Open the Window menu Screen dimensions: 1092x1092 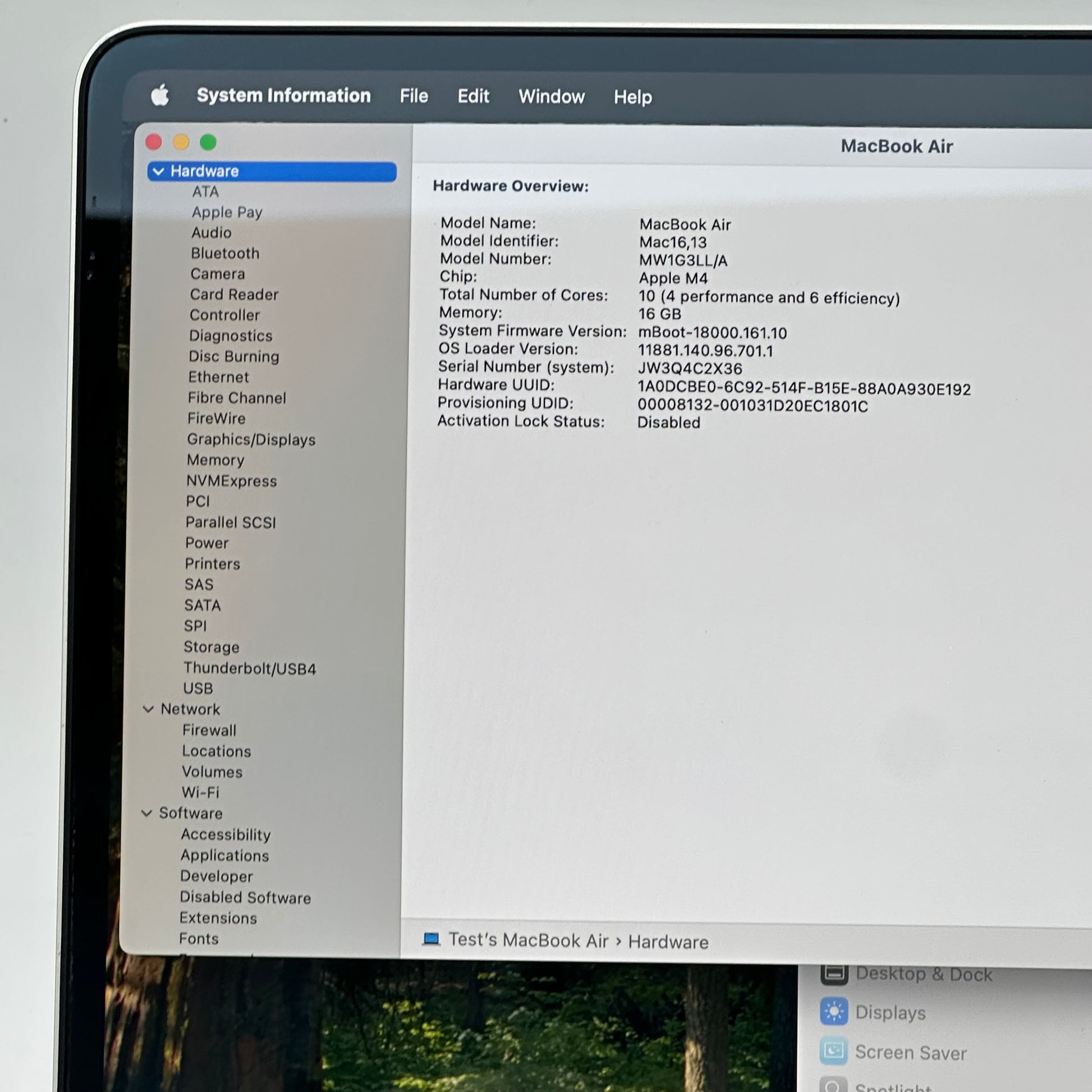click(552, 97)
